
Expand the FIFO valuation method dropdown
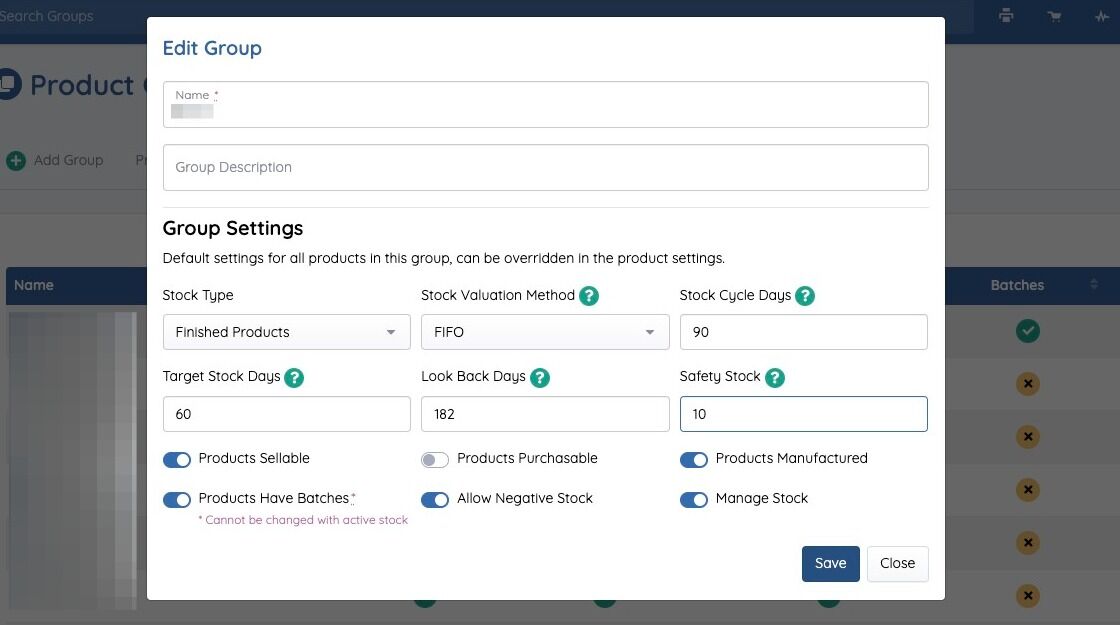pyautogui.click(x=545, y=332)
